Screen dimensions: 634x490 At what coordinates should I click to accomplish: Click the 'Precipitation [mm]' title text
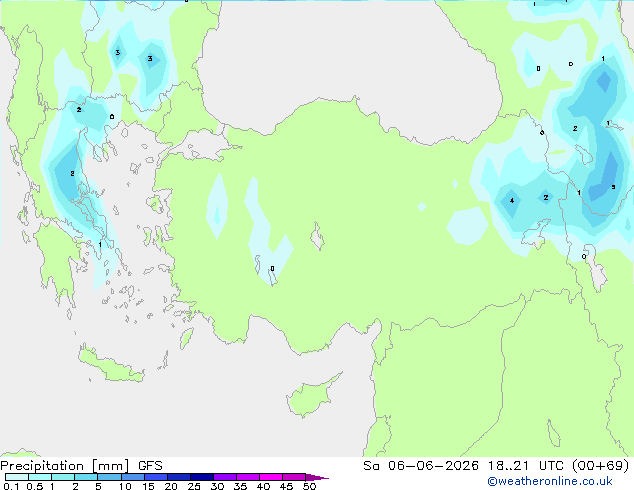click(x=65, y=466)
